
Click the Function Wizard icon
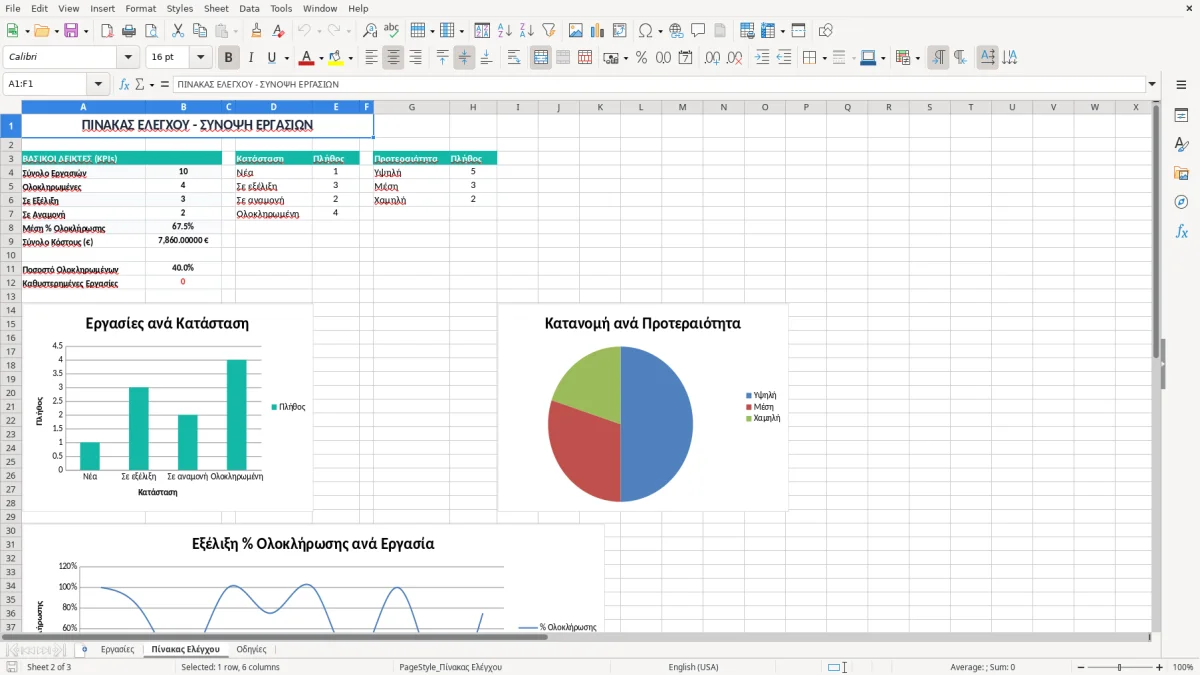point(124,84)
